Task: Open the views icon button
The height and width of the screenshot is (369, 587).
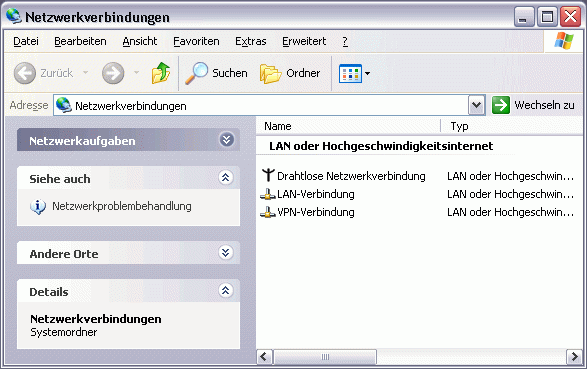Action: point(350,73)
